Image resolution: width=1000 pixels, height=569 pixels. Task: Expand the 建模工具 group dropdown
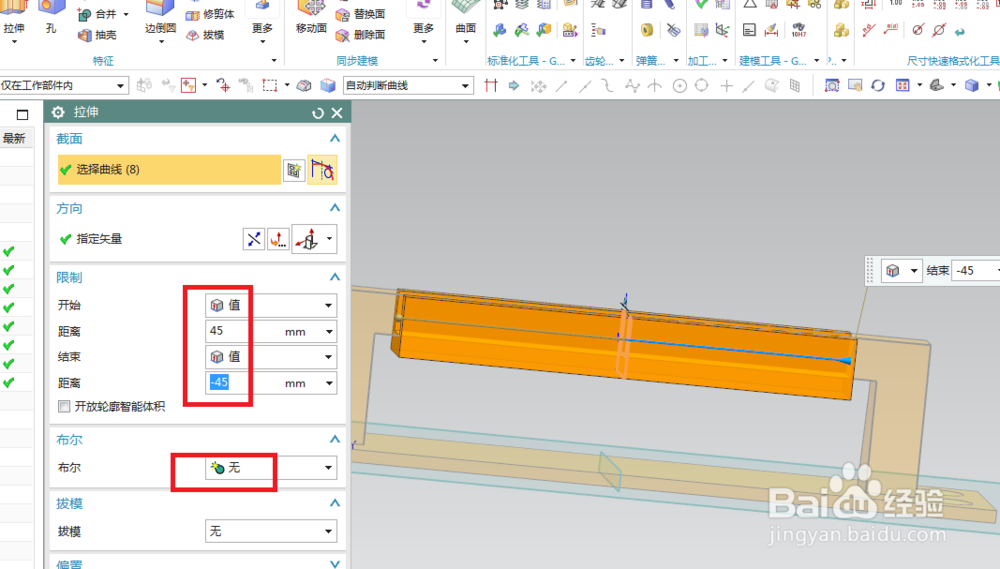click(x=817, y=61)
